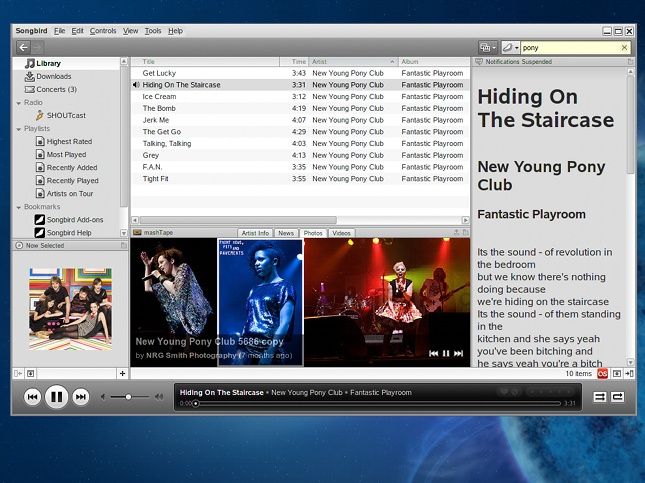Image resolution: width=645 pixels, height=483 pixels.
Task: Toggle shuffle playback mode
Action: [x=600, y=397]
